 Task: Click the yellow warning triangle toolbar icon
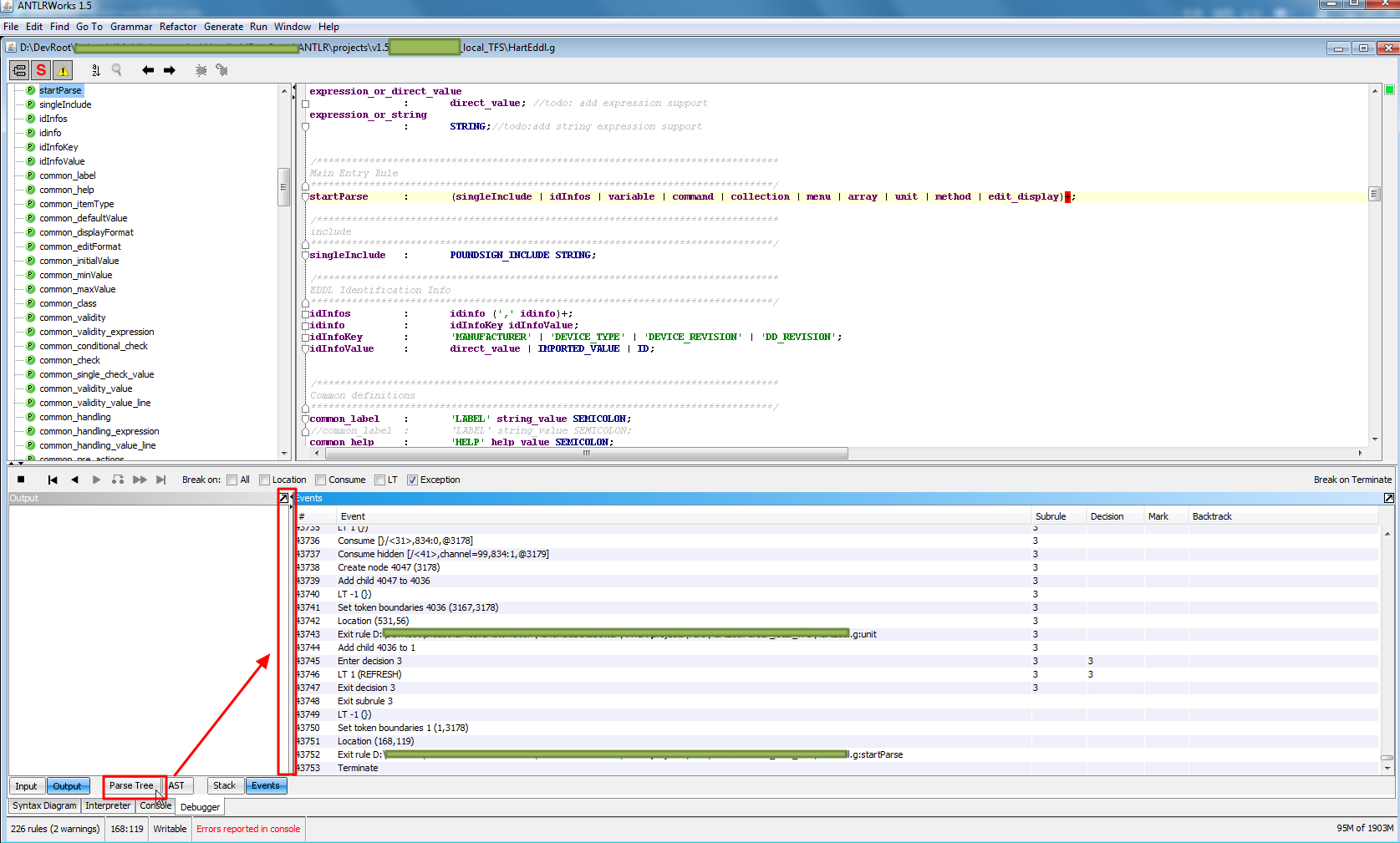[63, 70]
